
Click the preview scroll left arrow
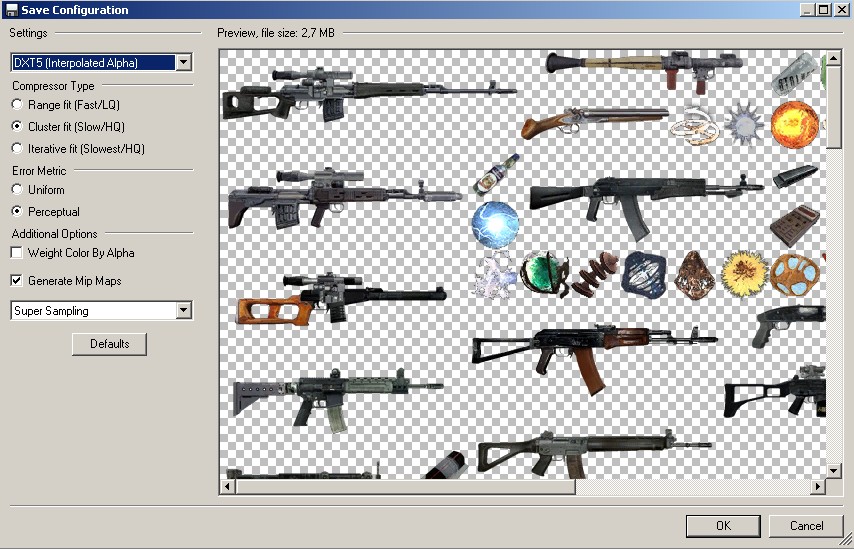coord(228,486)
